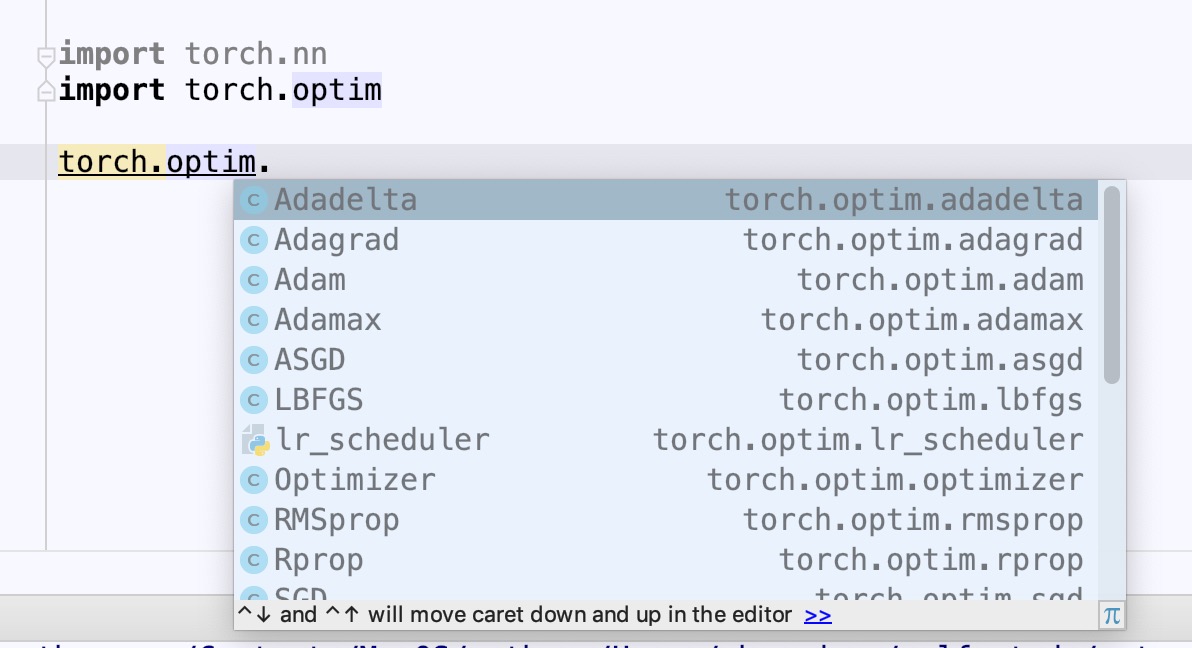Screen dimensions: 1192x648
Task: Click the pi icon in popup corner
Action: [1111, 616]
